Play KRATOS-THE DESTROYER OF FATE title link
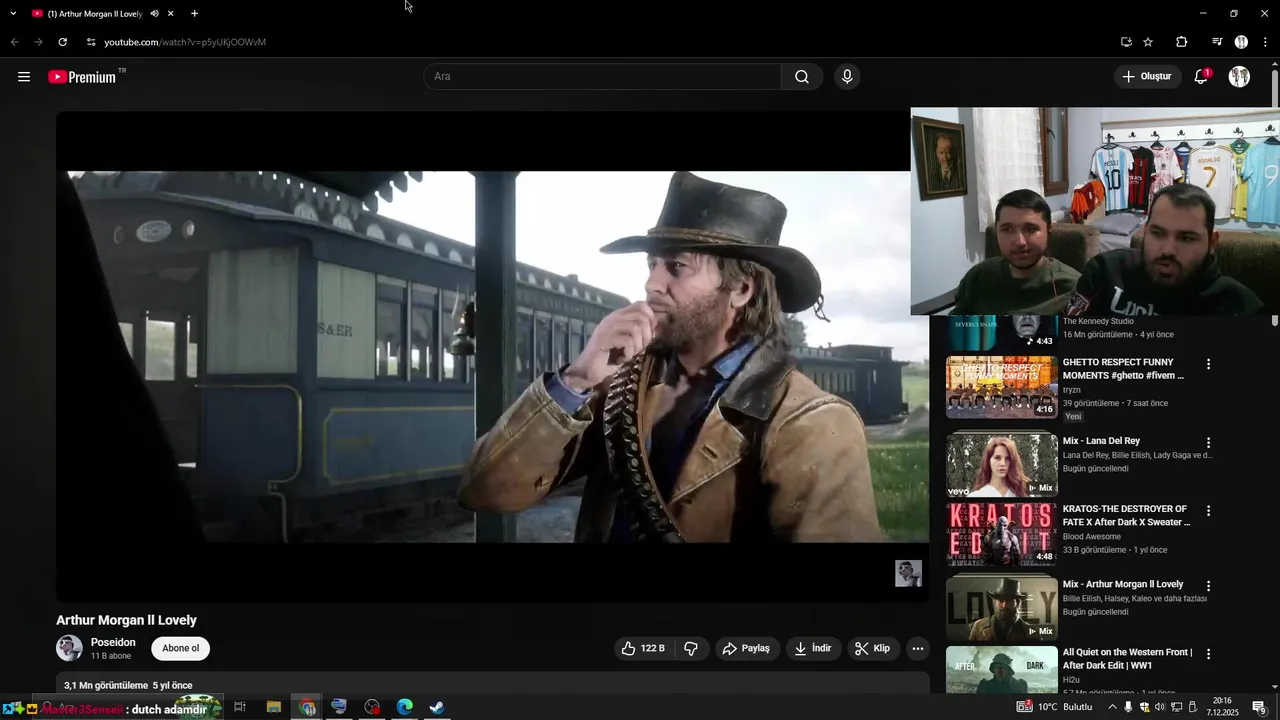This screenshot has width=1280, height=720. (x=1127, y=516)
